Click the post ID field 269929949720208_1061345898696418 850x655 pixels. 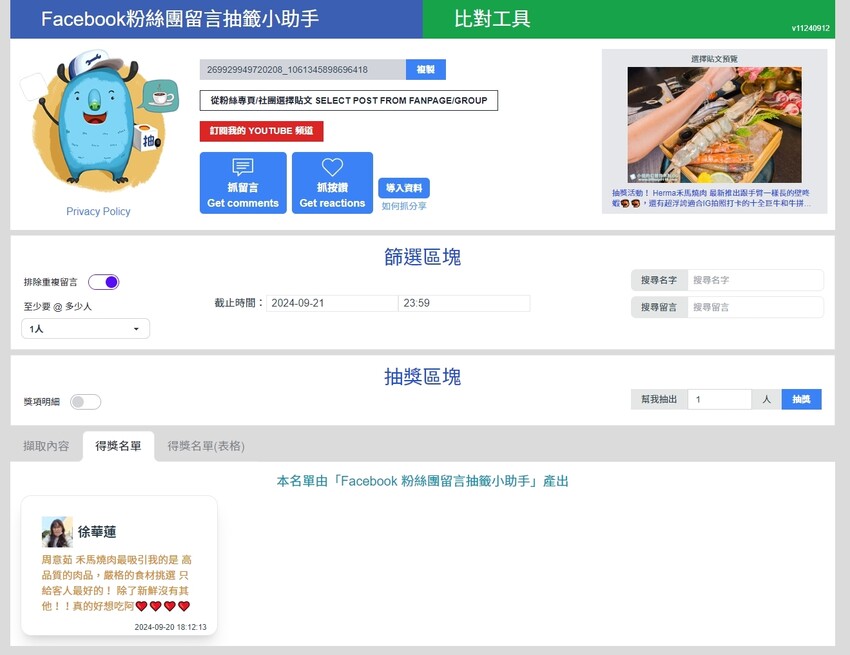pyautogui.click(x=302, y=69)
